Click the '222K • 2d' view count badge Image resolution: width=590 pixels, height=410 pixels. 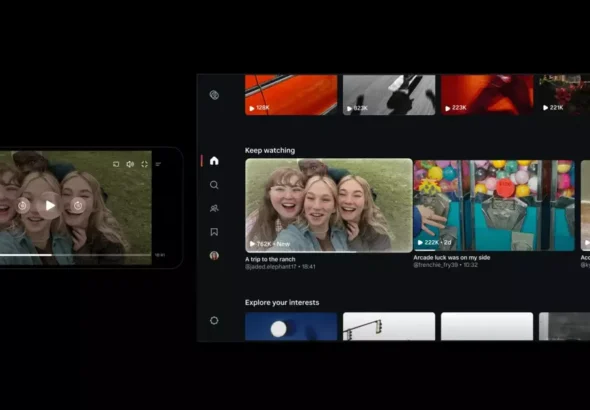coord(434,242)
